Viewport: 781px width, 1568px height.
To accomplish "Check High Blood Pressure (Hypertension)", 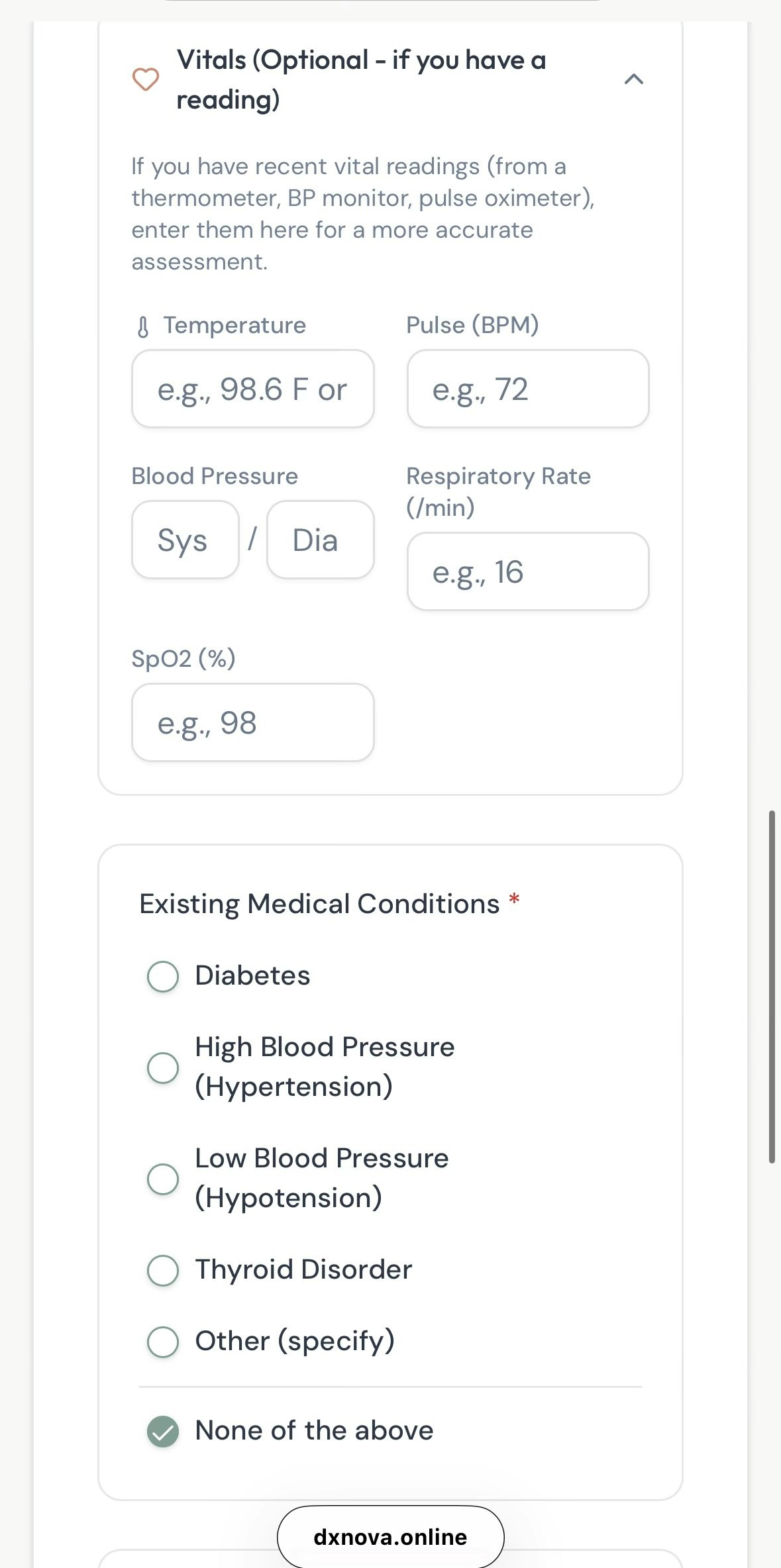I will click(x=163, y=1067).
